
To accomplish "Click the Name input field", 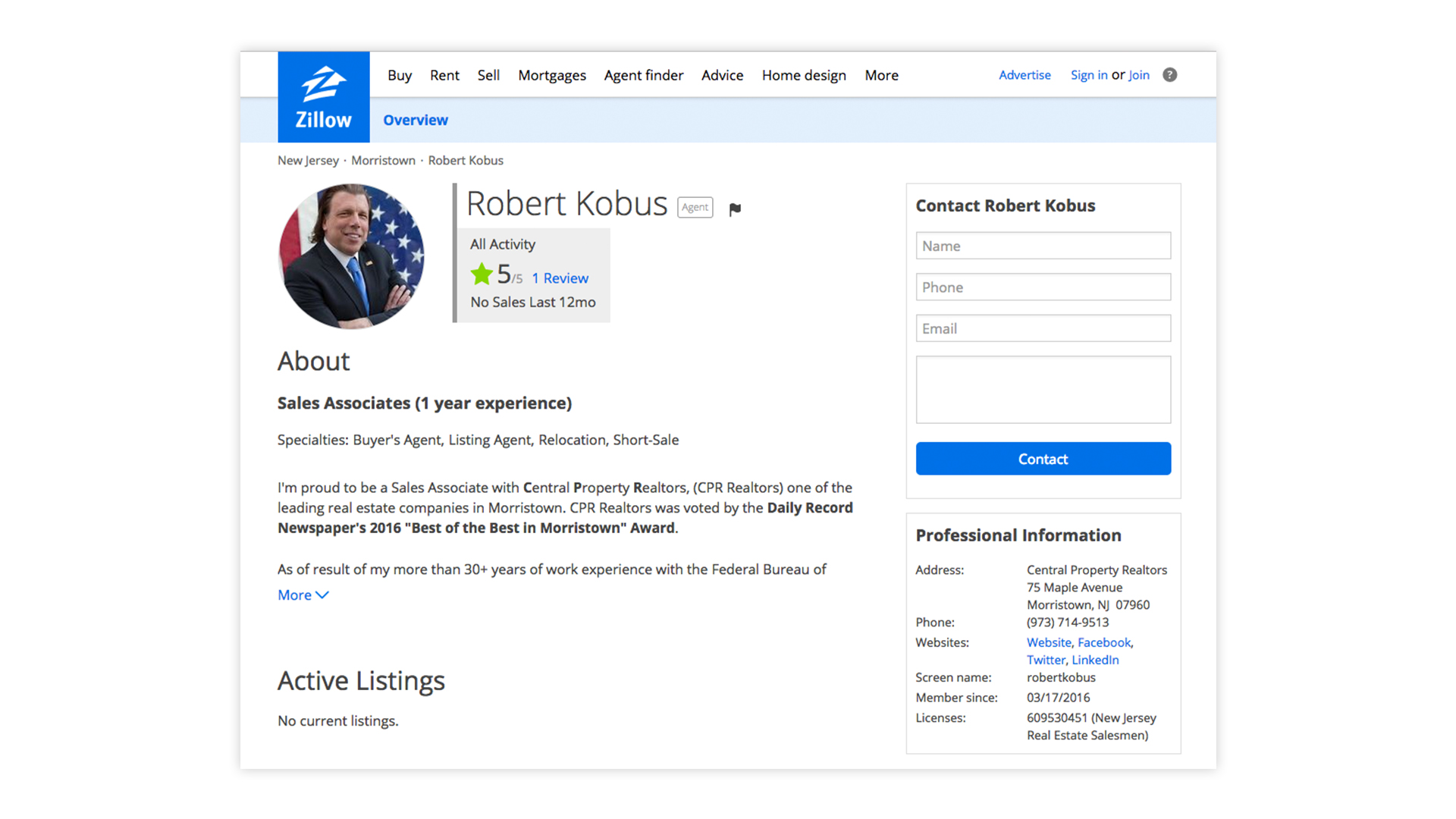I will point(1043,246).
